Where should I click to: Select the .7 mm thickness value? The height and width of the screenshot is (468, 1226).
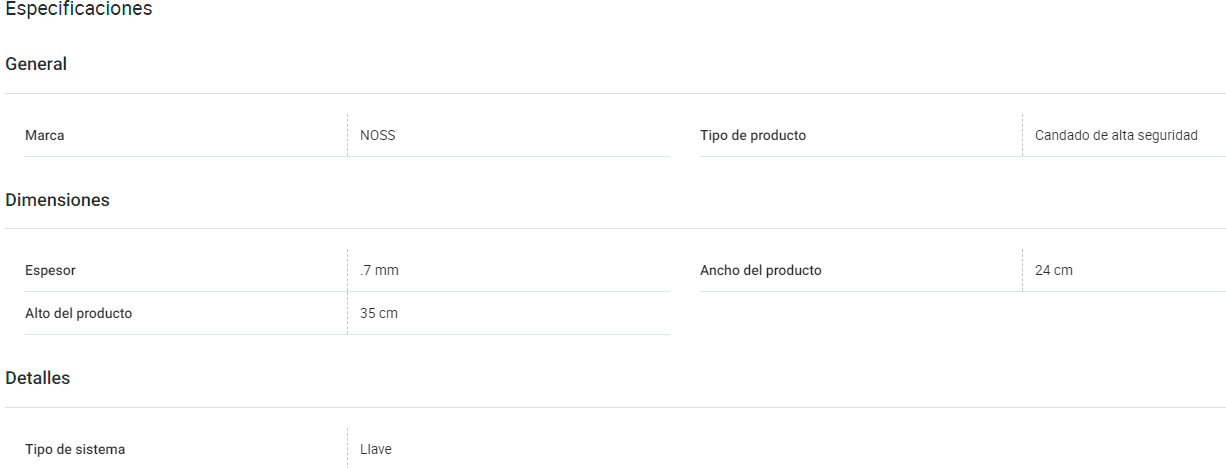pos(379,270)
